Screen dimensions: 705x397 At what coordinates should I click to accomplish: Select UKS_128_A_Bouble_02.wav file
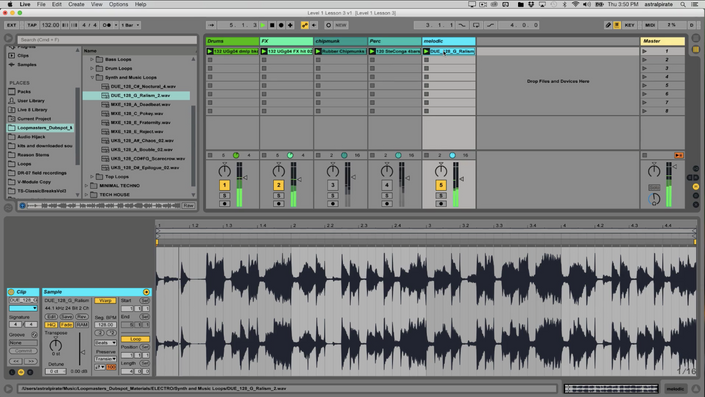(142, 149)
